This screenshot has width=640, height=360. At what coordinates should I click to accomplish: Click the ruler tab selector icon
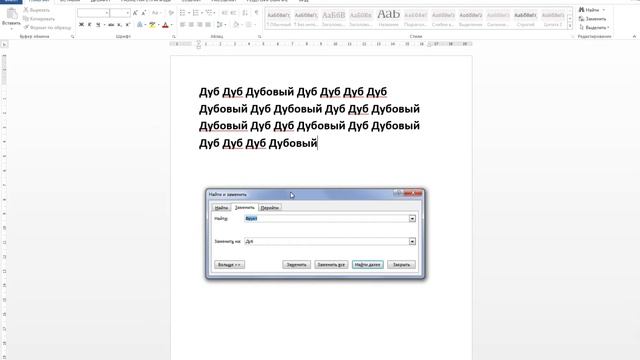pyautogui.click(x=4, y=44)
